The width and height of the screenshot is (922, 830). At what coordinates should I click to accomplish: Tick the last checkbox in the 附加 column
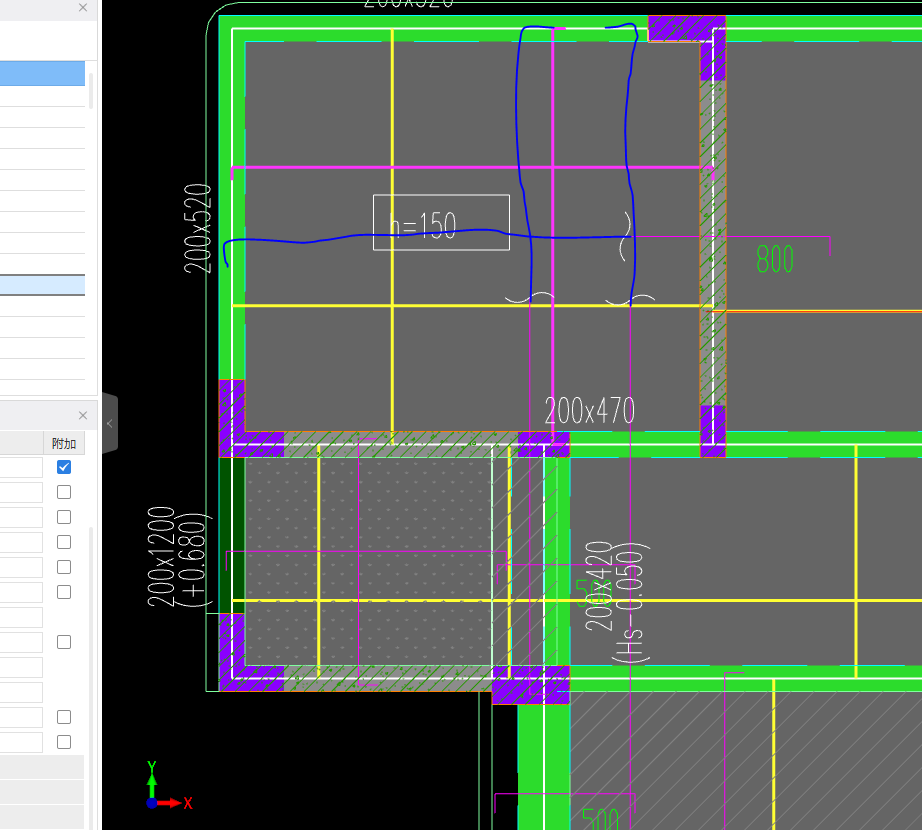click(x=64, y=742)
